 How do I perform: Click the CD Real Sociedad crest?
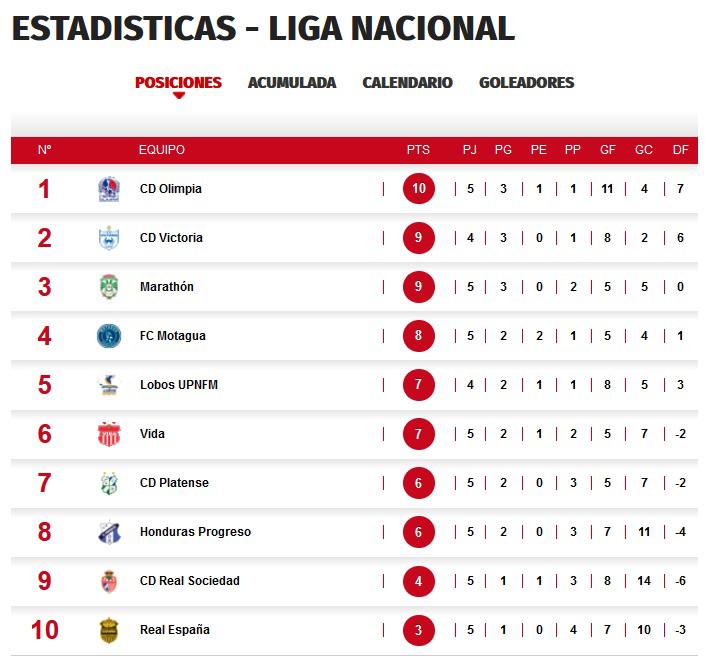click(x=109, y=581)
